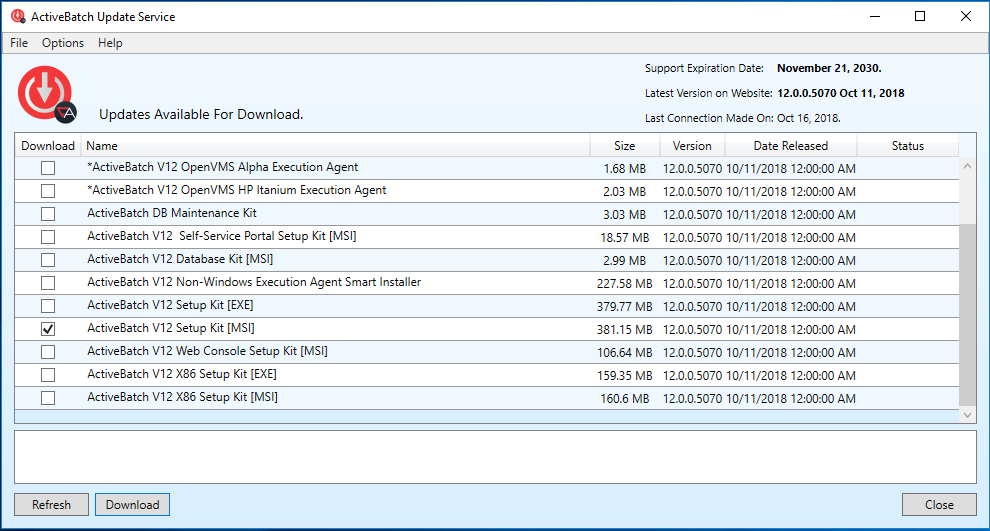Click the Refresh button
The image size is (990, 531).
click(x=51, y=504)
